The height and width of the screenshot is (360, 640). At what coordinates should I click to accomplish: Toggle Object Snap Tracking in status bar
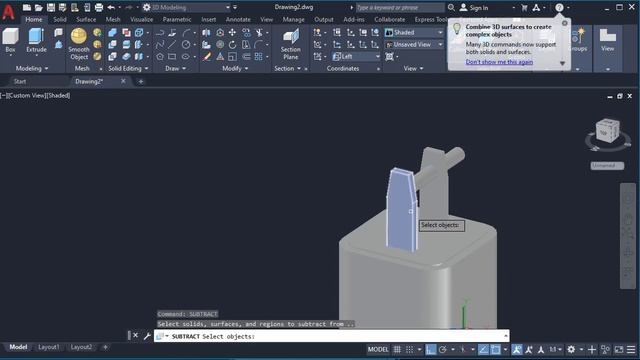coord(483,349)
